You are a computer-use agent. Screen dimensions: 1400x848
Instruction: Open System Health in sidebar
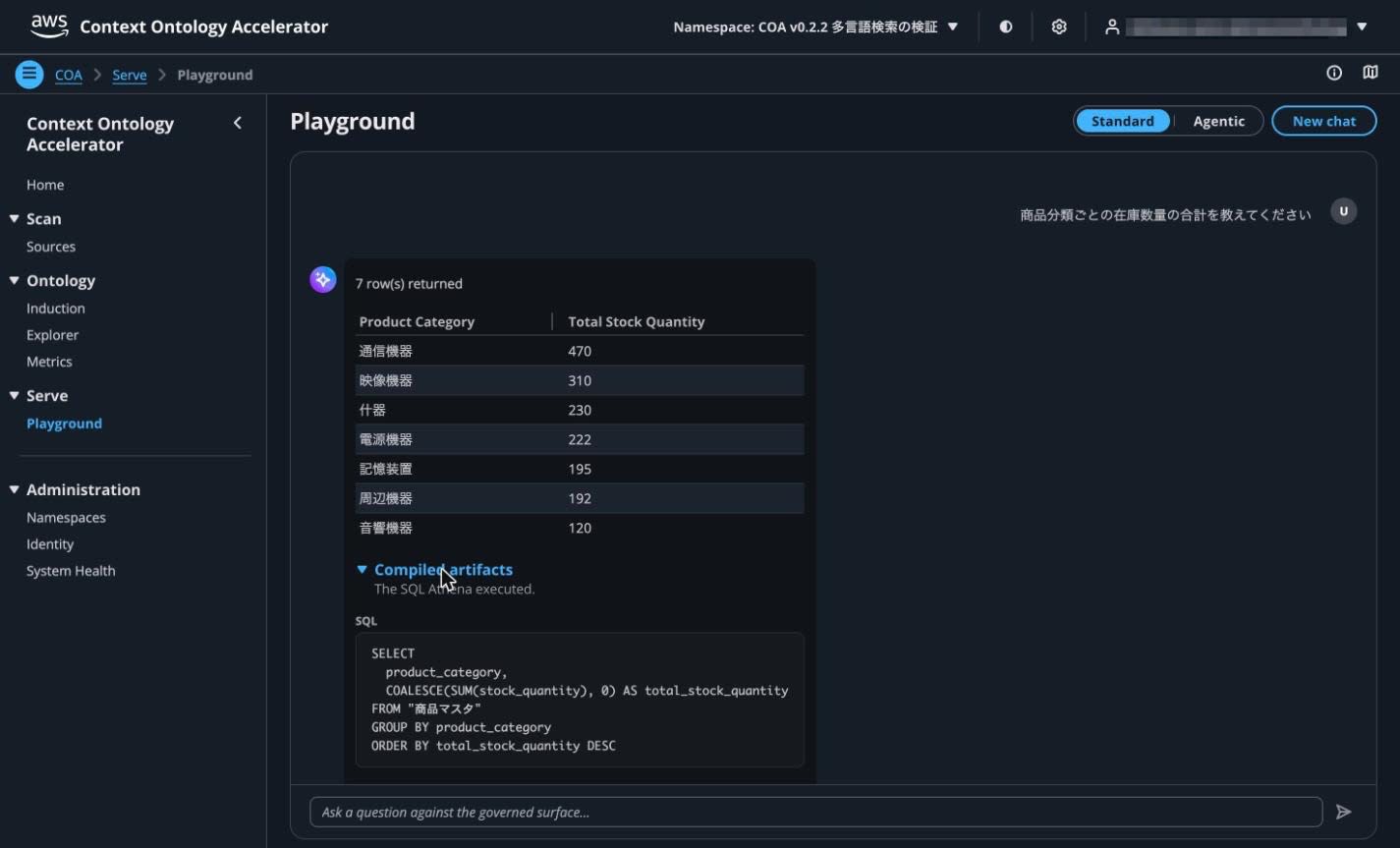click(71, 571)
